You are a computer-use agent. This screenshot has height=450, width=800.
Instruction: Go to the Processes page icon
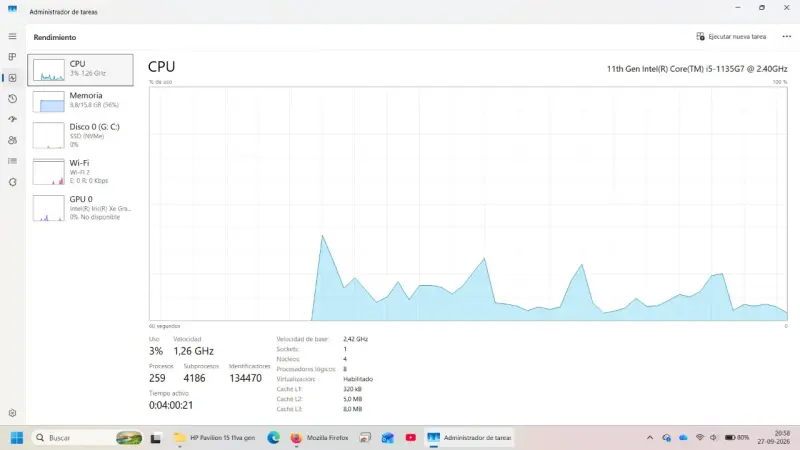click(12, 57)
